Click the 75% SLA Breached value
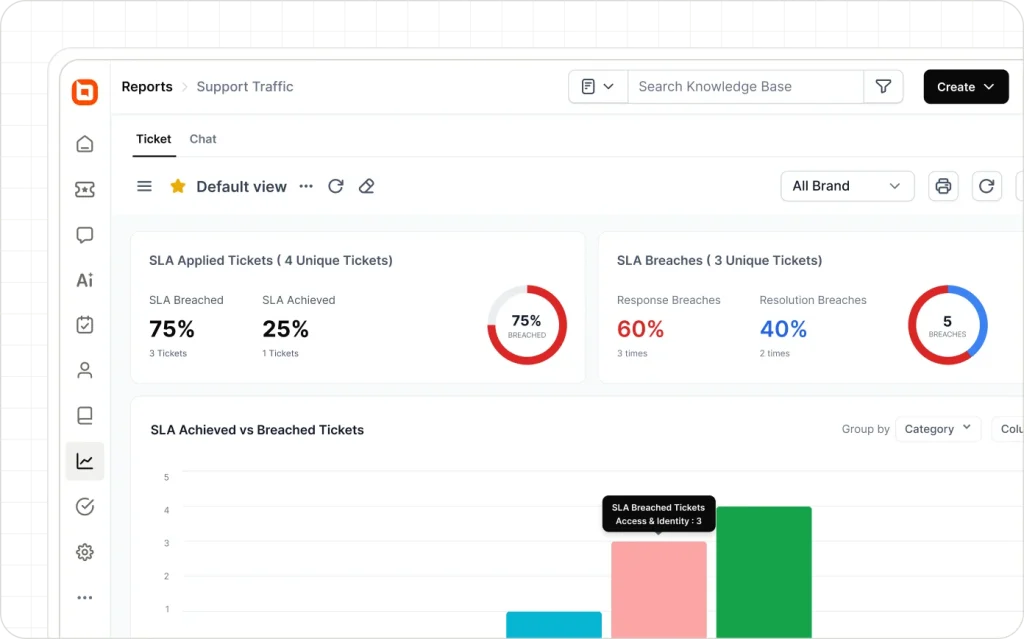This screenshot has height=639, width=1024. point(172,329)
